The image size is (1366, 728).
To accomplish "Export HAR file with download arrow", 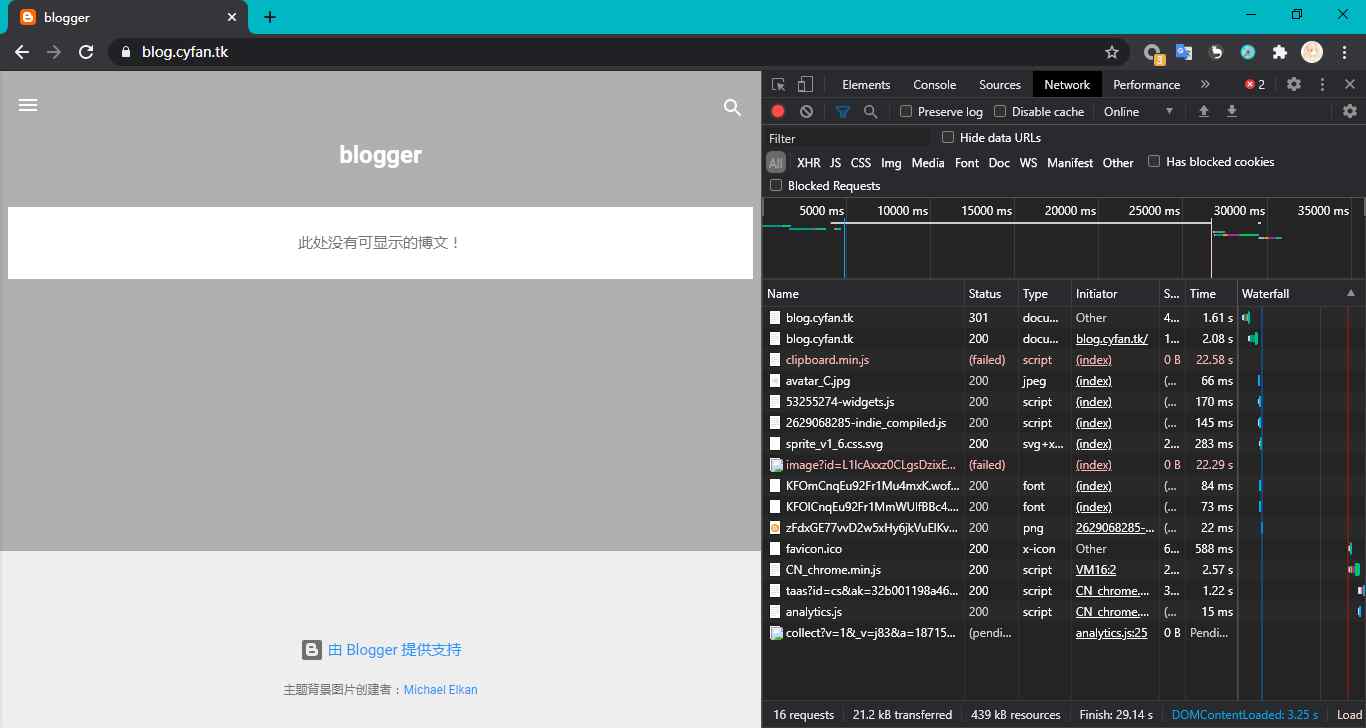I will coord(1232,111).
